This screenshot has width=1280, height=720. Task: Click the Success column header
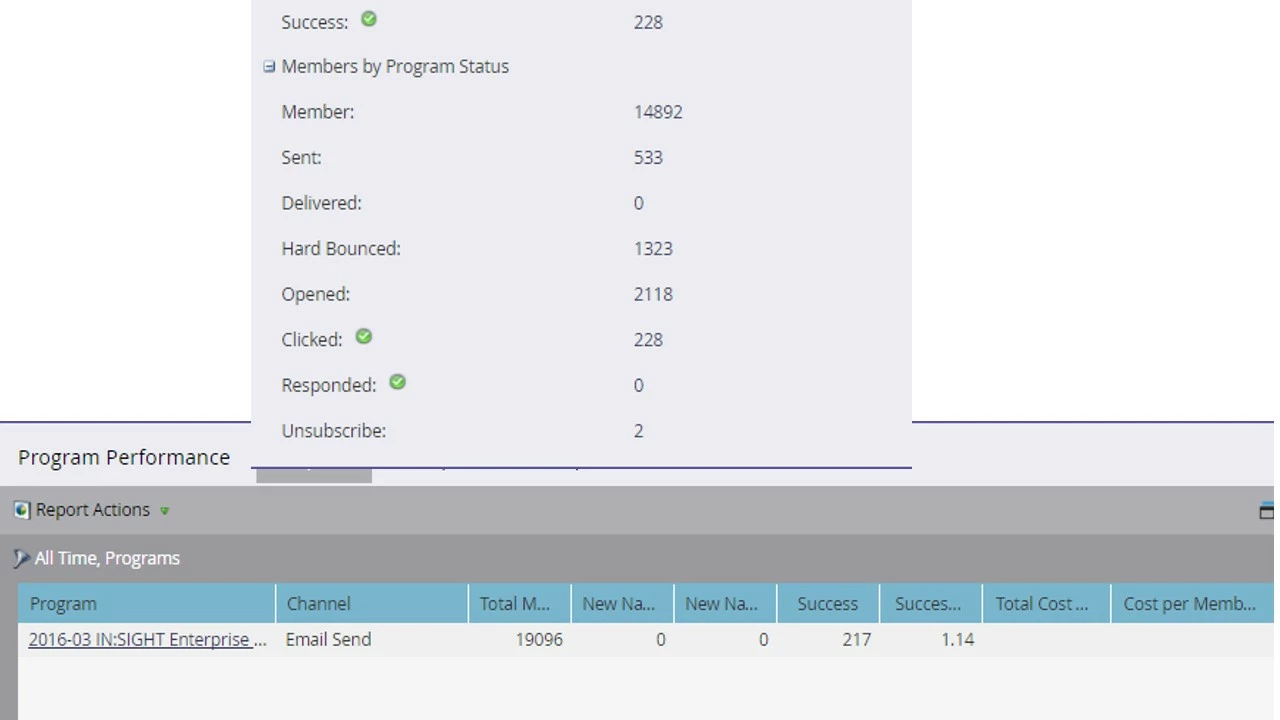tap(827, 604)
